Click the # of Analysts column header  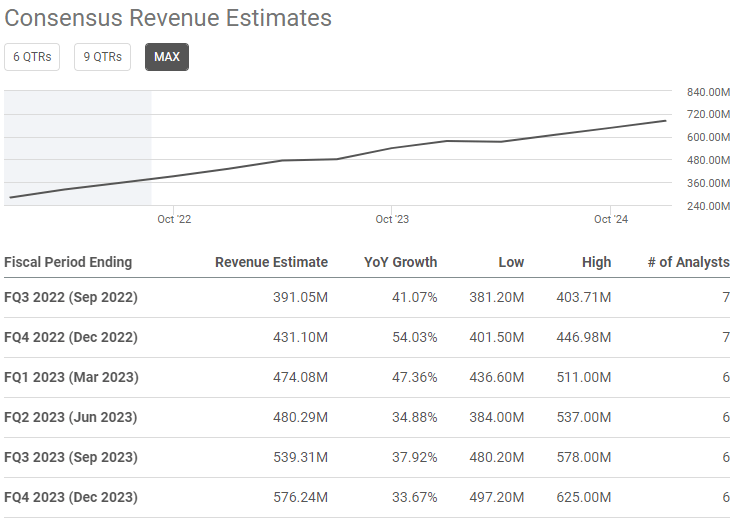tap(688, 262)
